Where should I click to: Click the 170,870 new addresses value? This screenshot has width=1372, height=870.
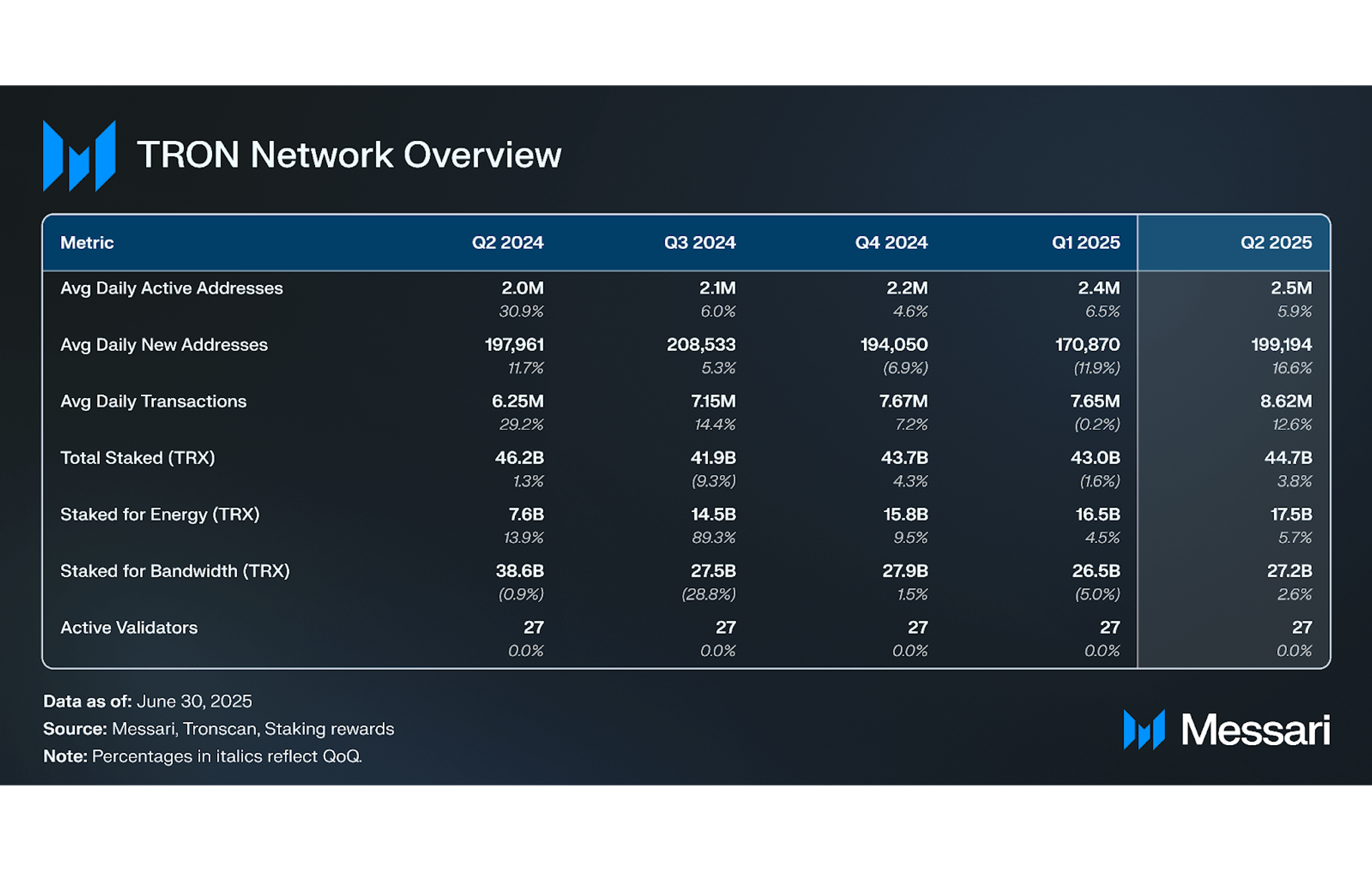pyautogui.click(x=1088, y=345)
